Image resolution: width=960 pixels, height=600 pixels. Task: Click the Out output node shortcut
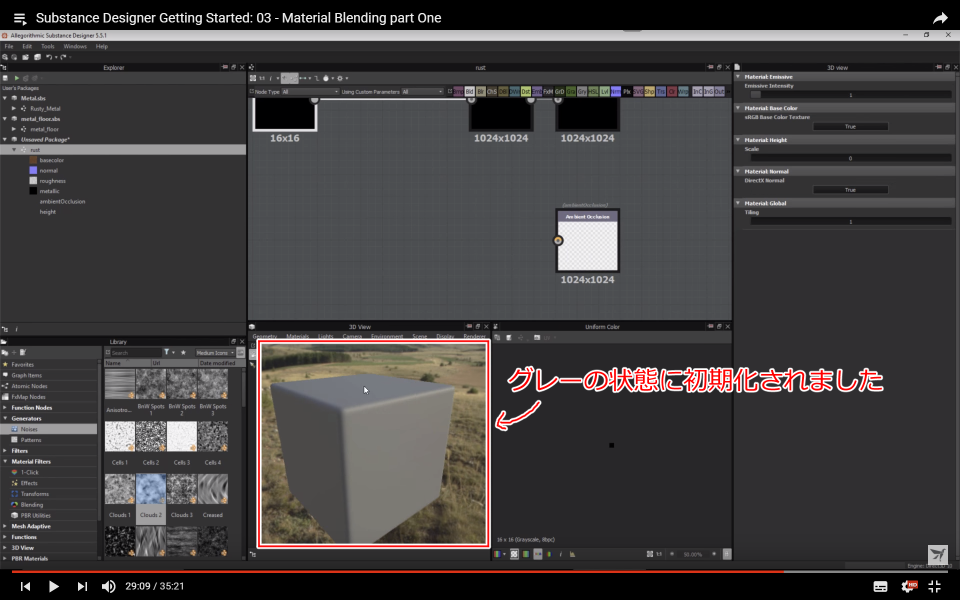[719, 91]
